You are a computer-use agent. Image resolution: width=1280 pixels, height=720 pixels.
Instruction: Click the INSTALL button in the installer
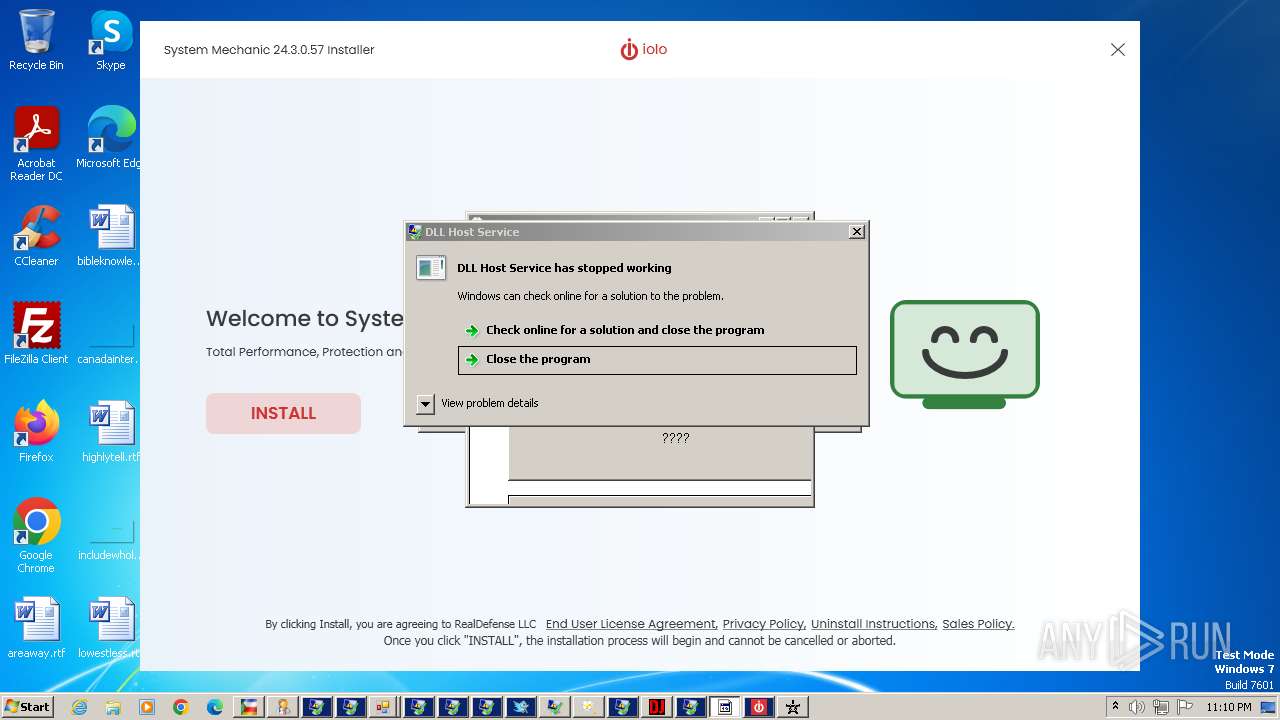(283, 413)
